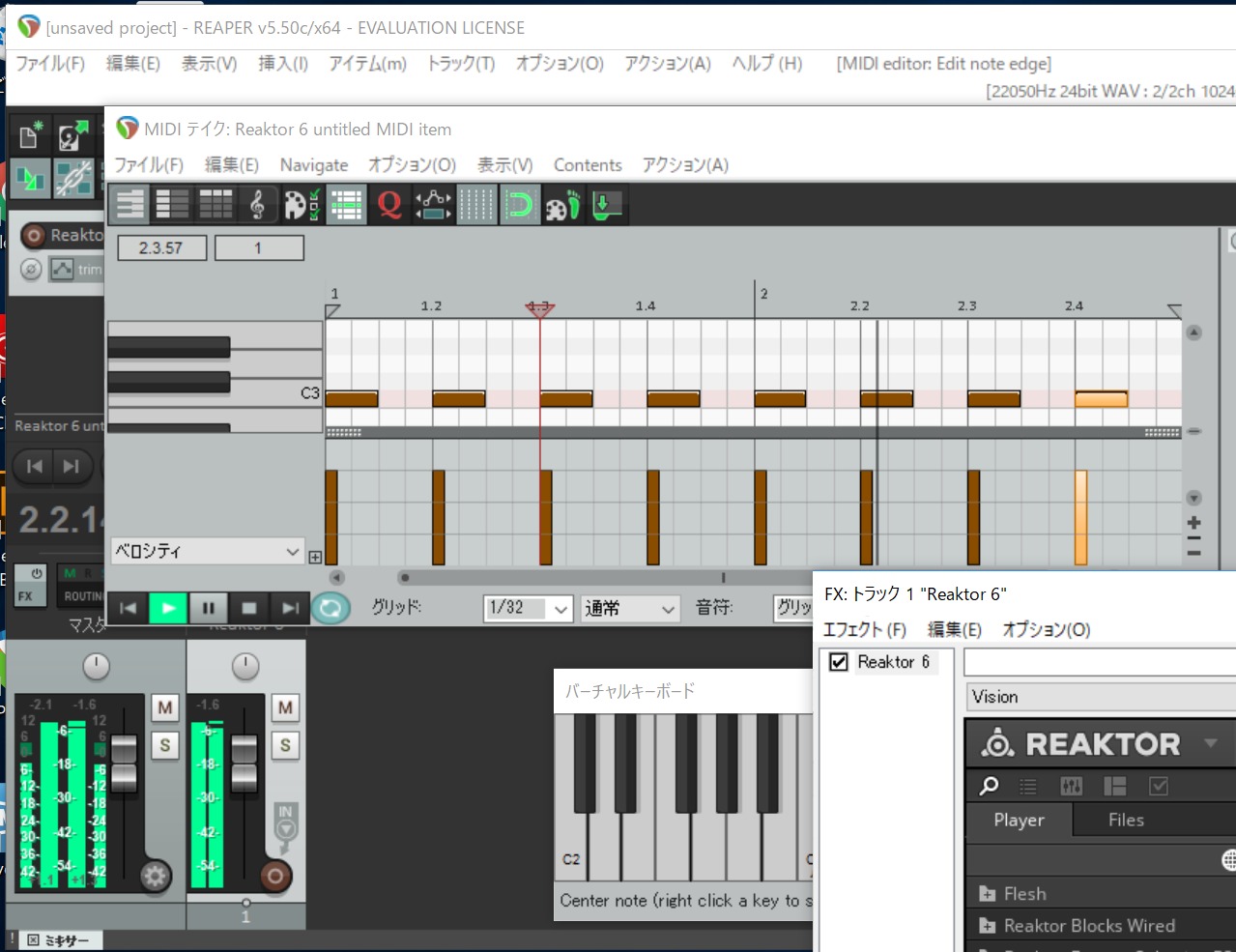Arm record on the Reaktor track
Image resolution: width=1236 pixels, height=952 pixels.
pyautogui.click(x=33, y=235)
